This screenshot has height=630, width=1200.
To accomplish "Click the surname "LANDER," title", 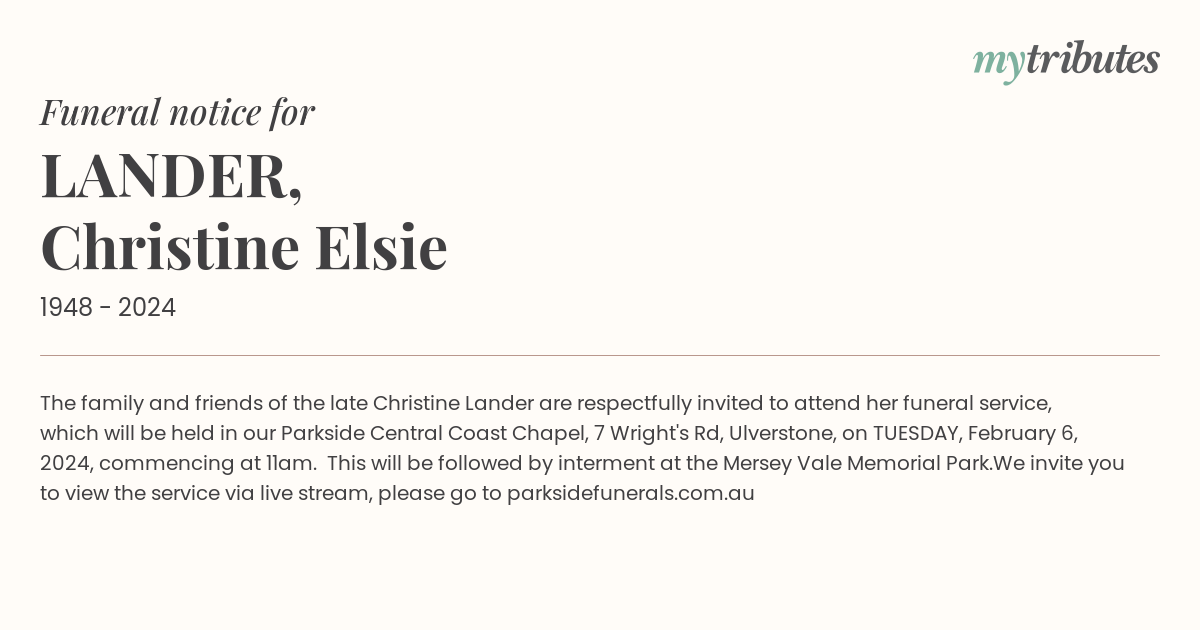I will click(x=171, y=176).
